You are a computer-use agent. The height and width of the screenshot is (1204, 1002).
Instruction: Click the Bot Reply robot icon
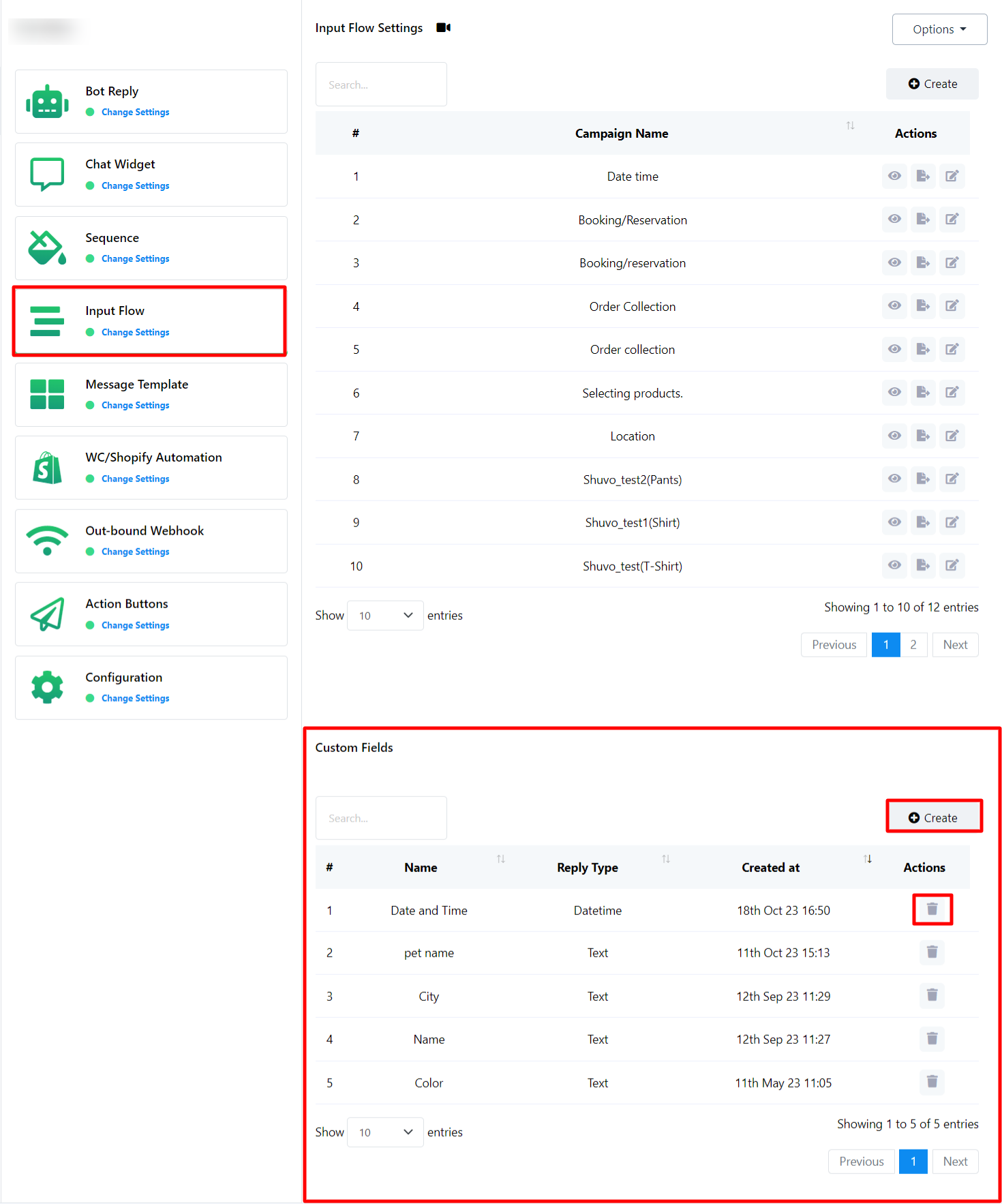point(47,102)
